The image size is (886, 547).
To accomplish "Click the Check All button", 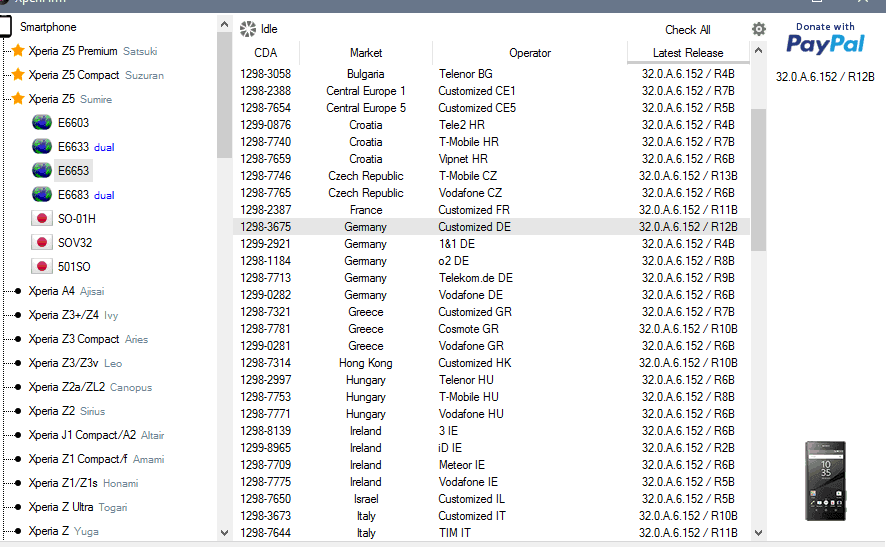I will (688, 29).
